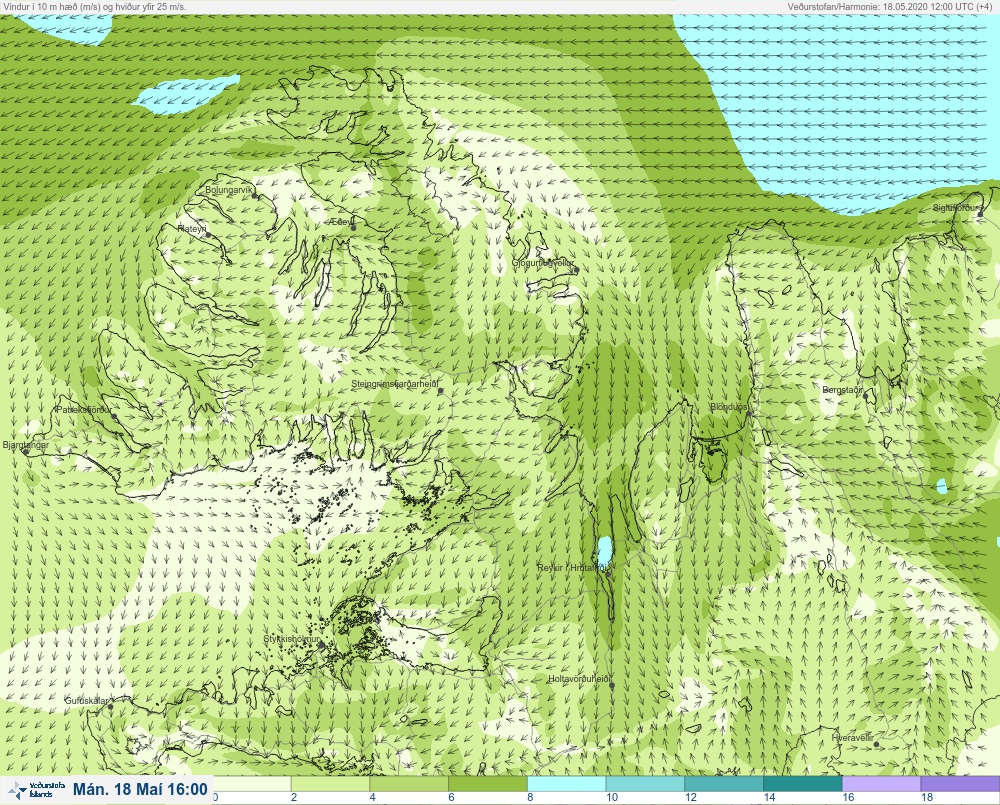Click the legend value 6

coord(452,797)
